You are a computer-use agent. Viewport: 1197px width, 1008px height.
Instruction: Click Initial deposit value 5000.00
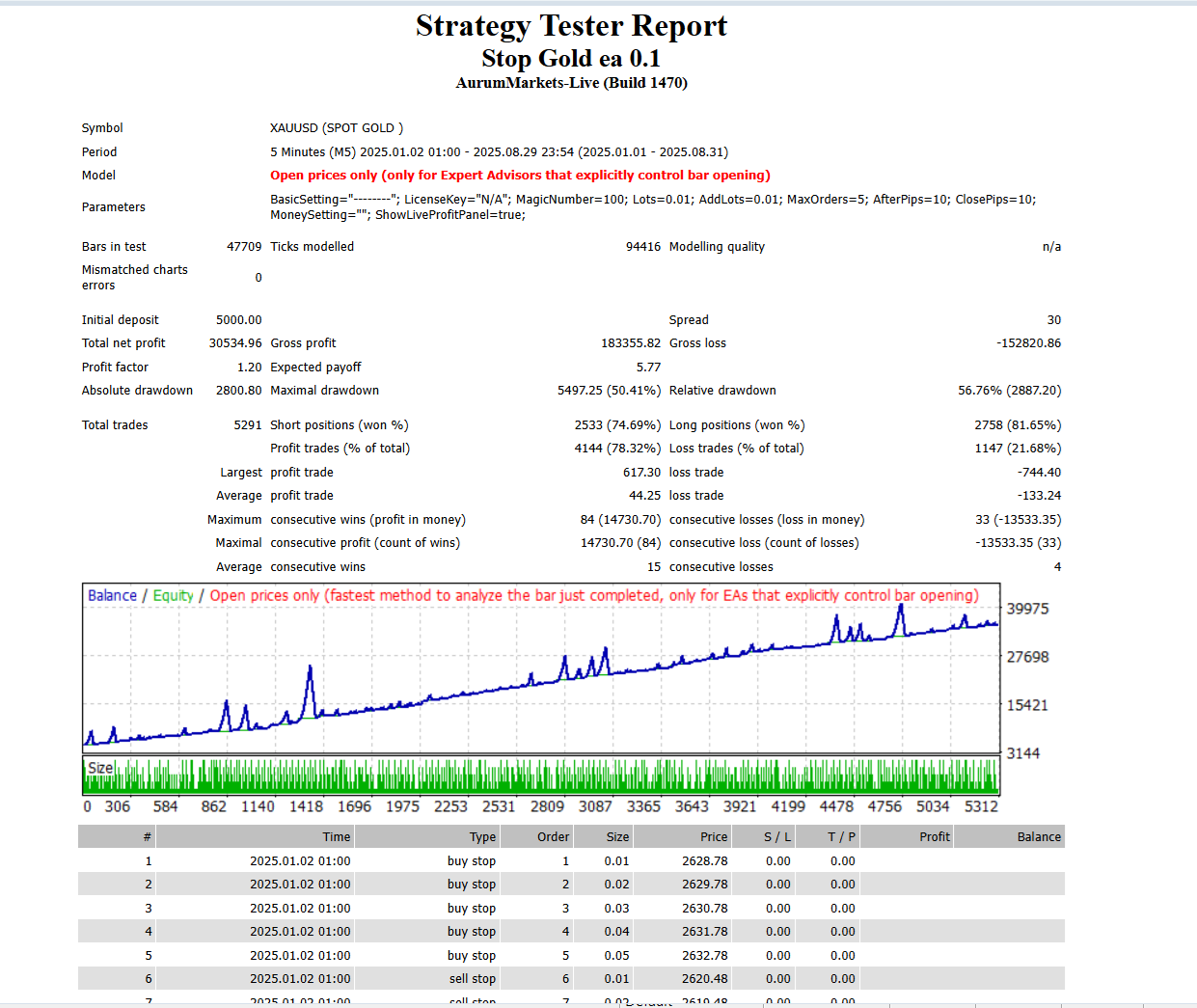[x=239, y=320]
